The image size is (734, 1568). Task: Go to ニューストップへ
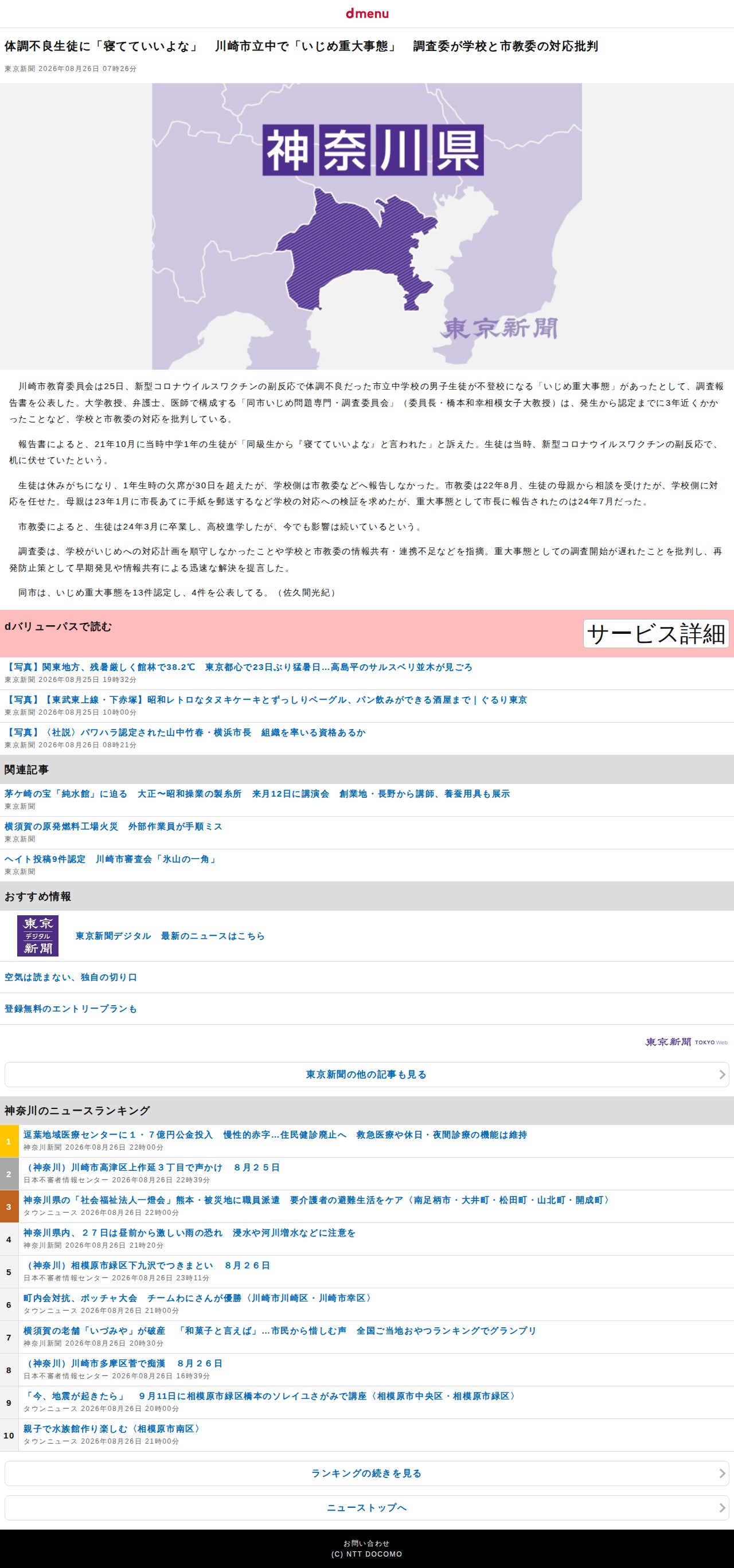pyautogui.click(x=366, y=1507)
